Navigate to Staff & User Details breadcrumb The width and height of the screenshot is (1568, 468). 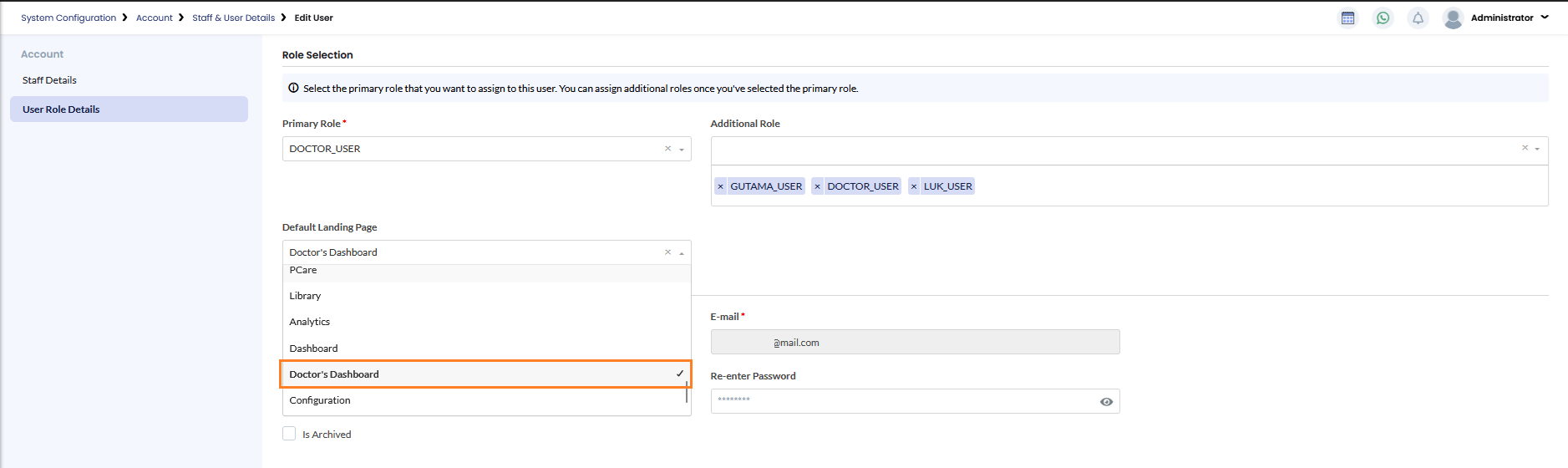pyautogui.click(x=233, y=18)
